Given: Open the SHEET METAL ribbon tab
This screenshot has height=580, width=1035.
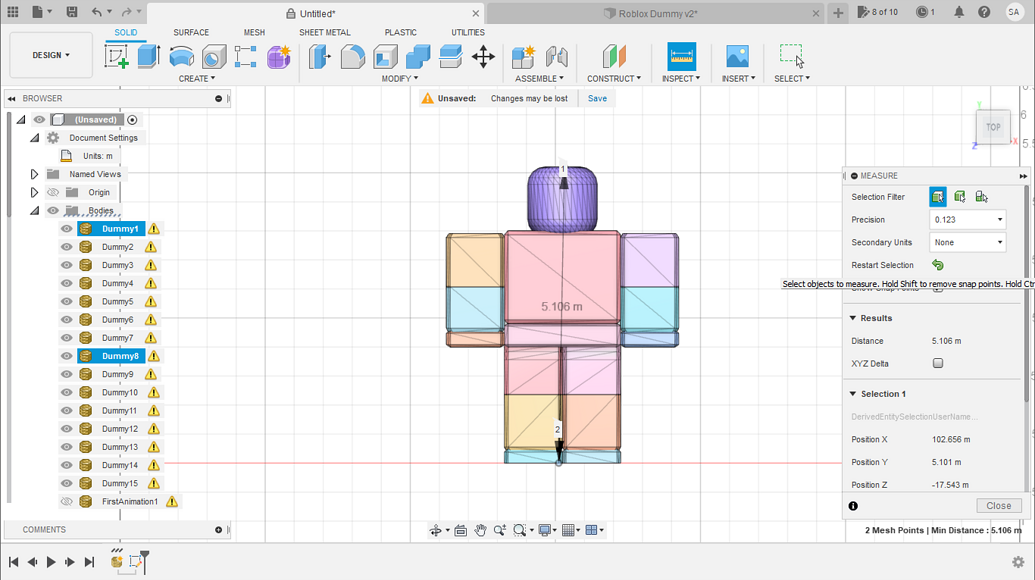Looking at the screenshot, I should pos(324,32).
